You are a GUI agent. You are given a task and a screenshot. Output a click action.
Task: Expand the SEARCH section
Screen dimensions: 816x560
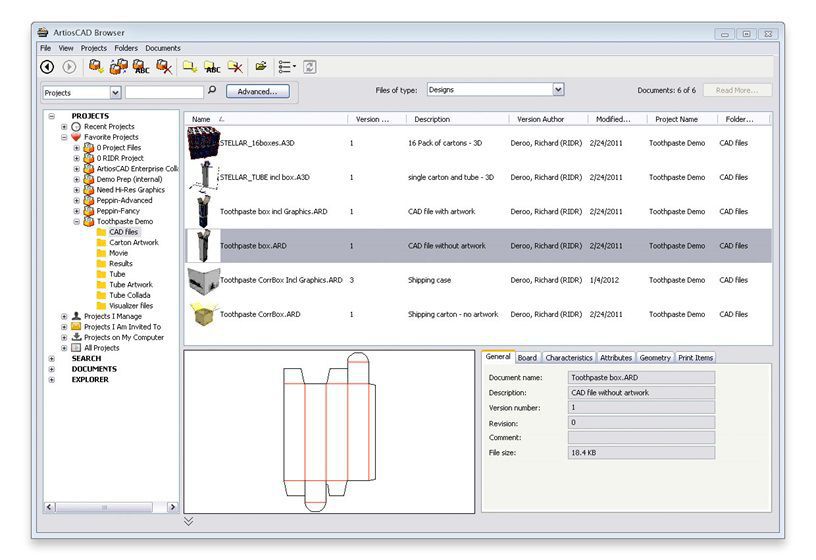pos(52,359)
